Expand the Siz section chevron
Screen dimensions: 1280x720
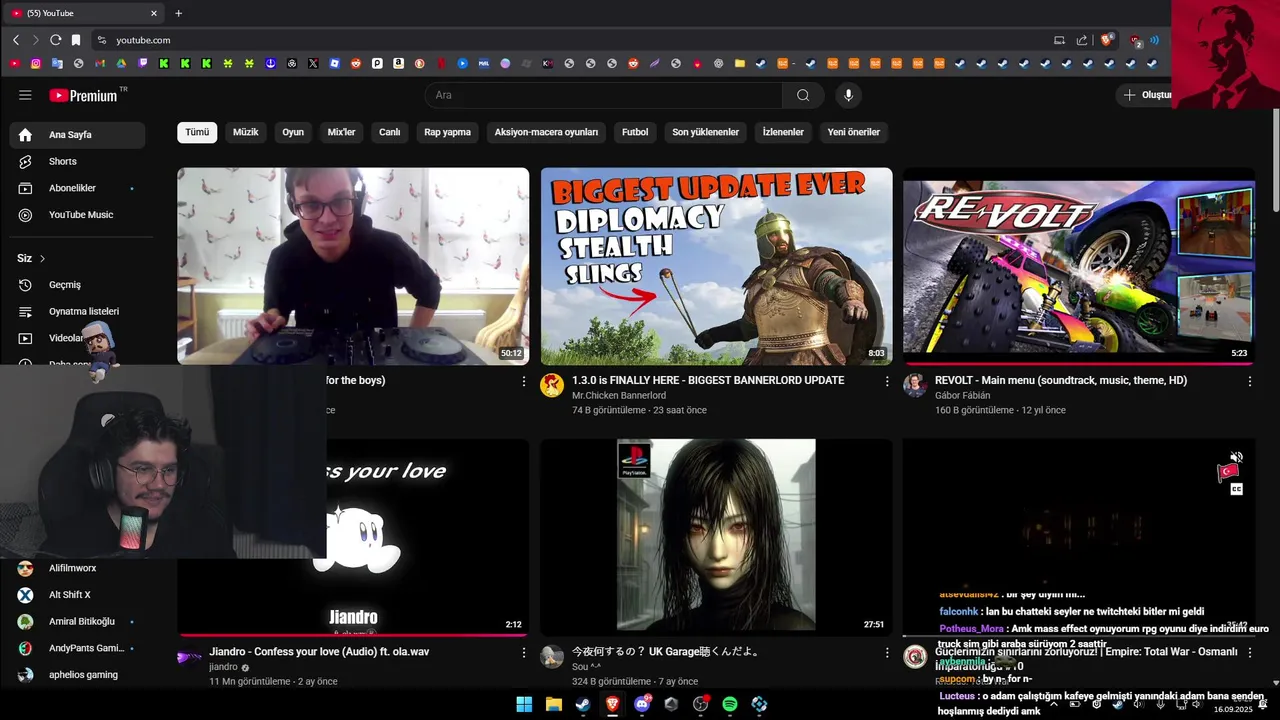[x=42, y=259]
